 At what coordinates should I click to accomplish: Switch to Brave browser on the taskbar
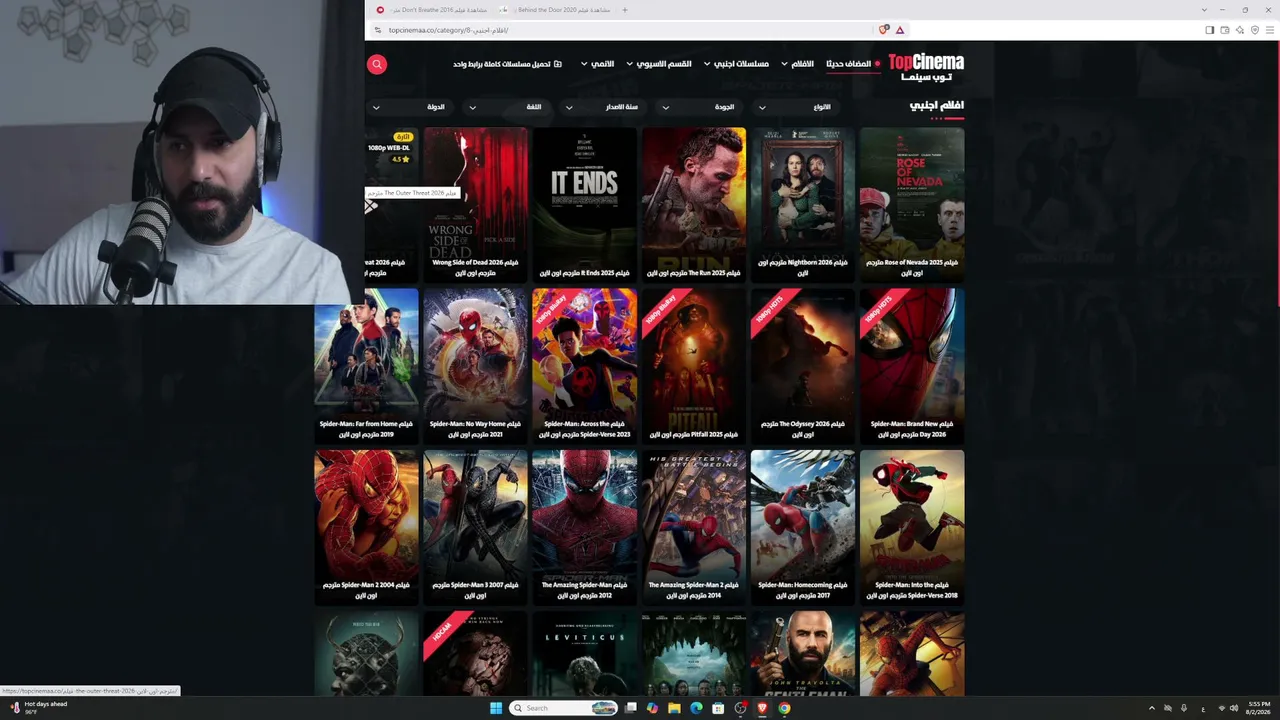pyautogui.click(x=762, y=708)
